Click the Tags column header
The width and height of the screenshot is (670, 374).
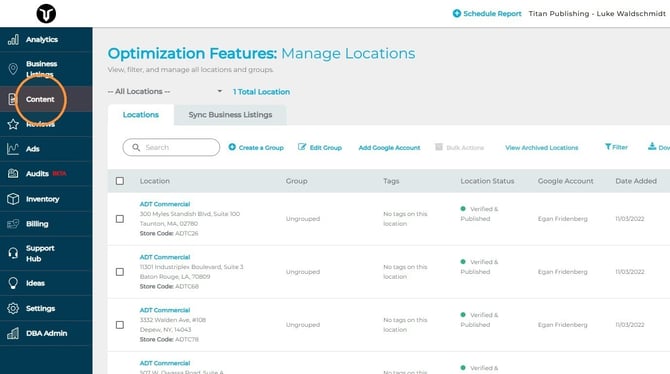pyautogui.click(x=391, y=181)
